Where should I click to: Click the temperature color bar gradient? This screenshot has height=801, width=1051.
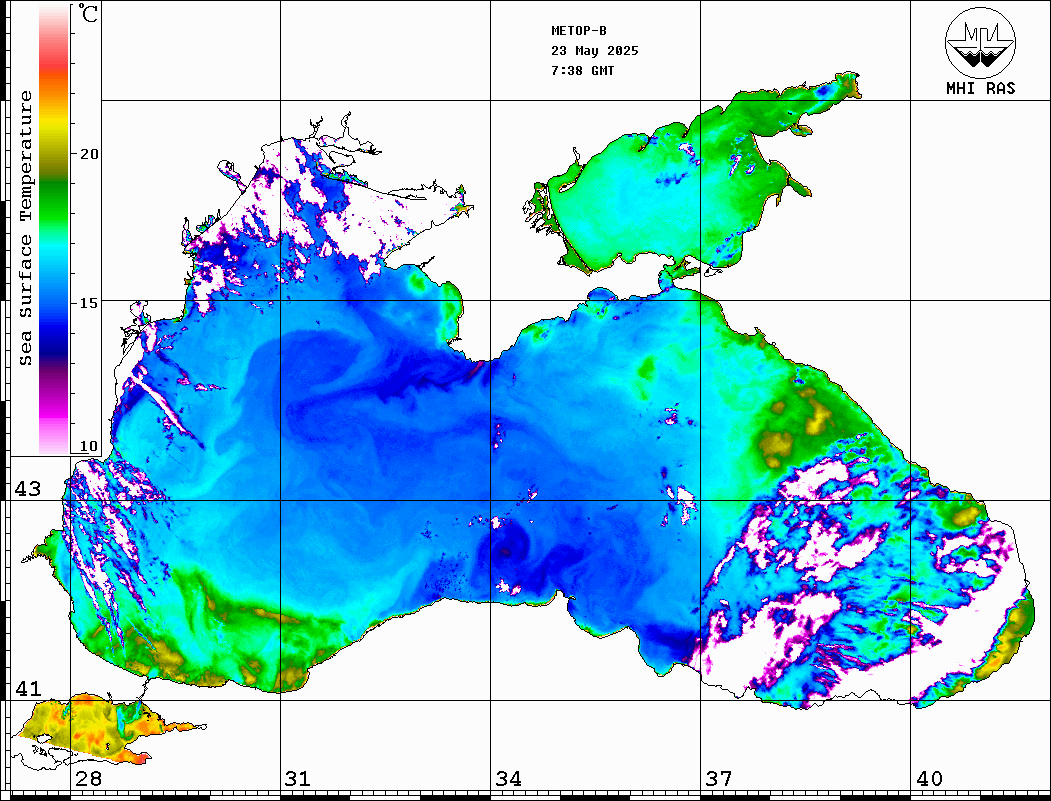[54, 230]
